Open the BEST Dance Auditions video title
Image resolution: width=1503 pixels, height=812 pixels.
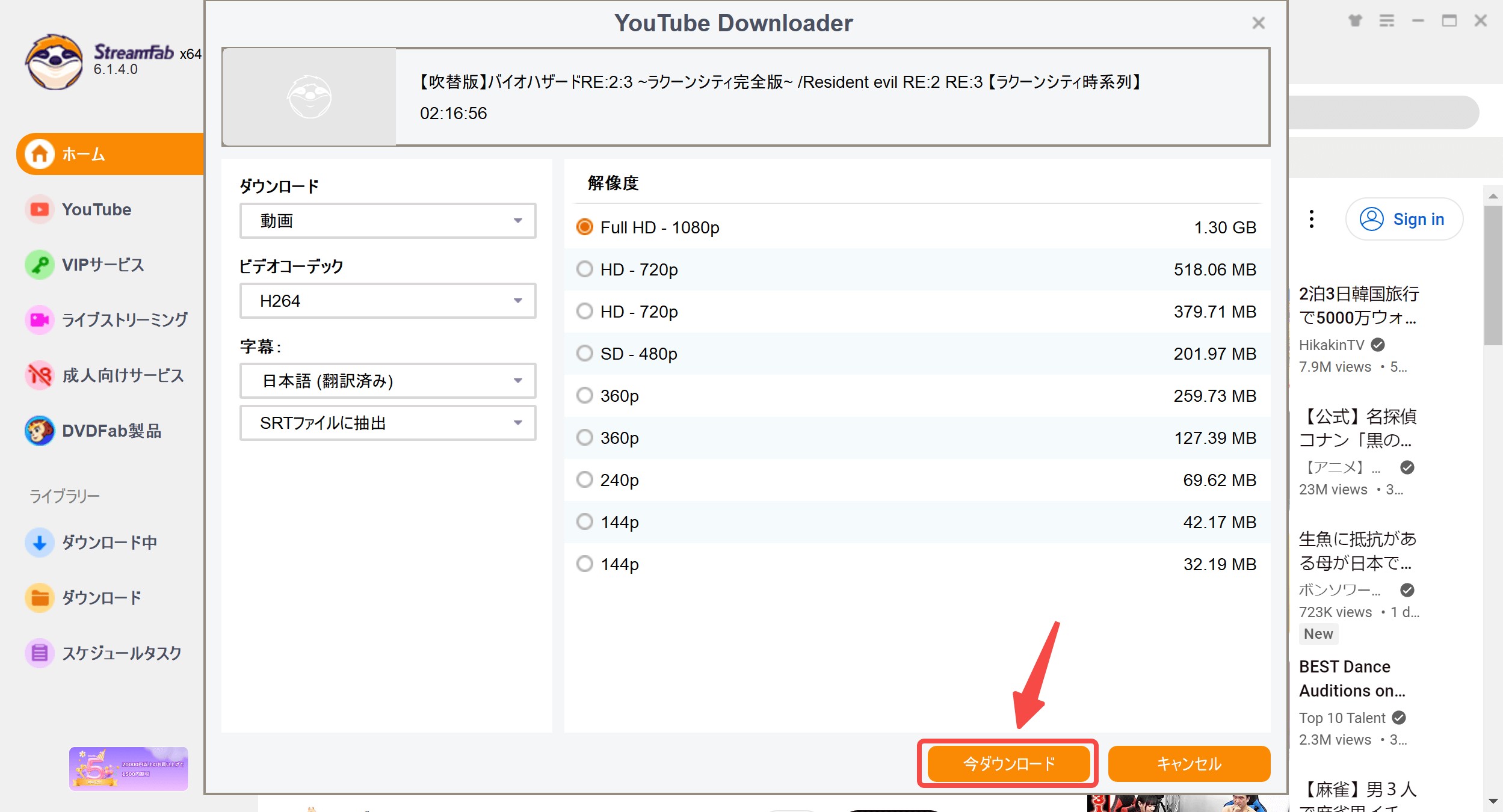pos(1352,678)
